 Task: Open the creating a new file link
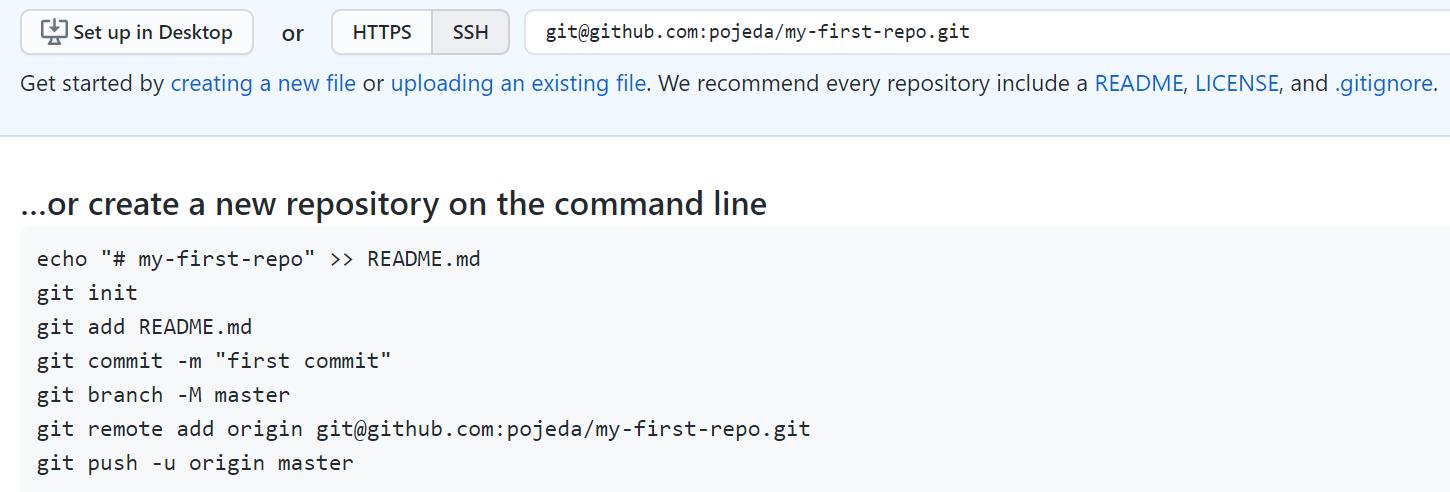point(263,84)
